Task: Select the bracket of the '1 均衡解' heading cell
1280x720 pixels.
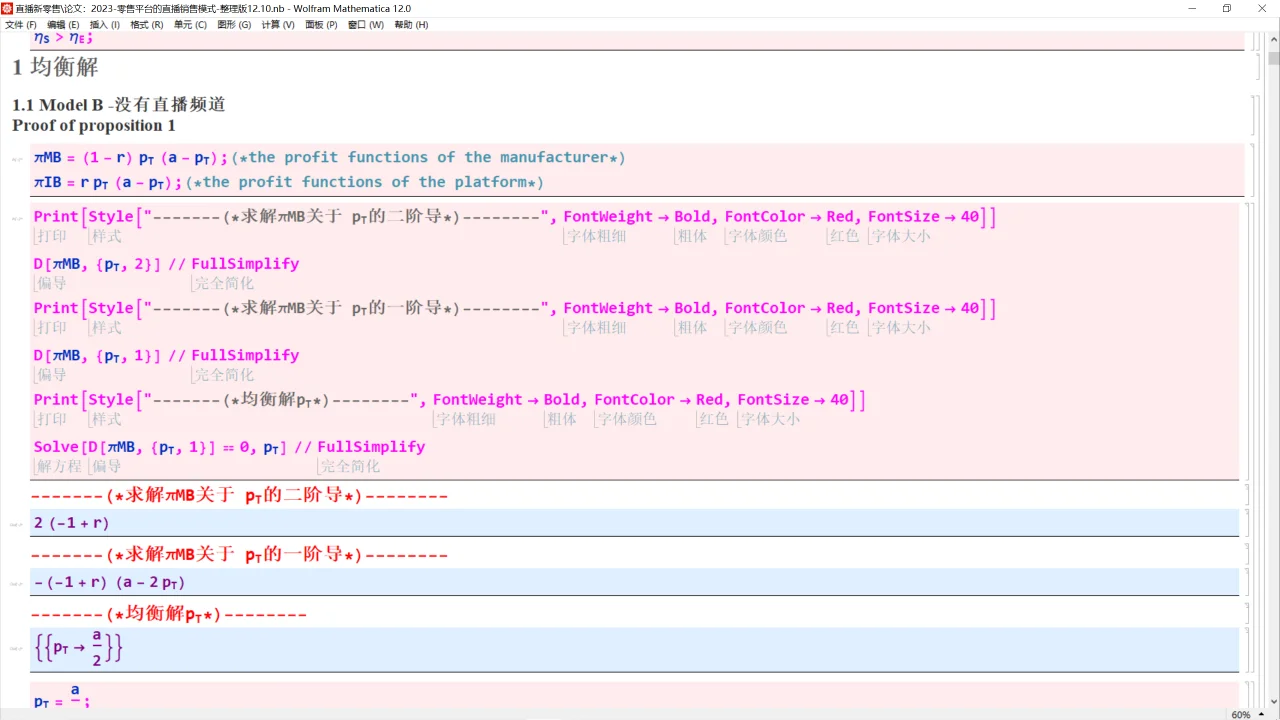Action: 1257,67
